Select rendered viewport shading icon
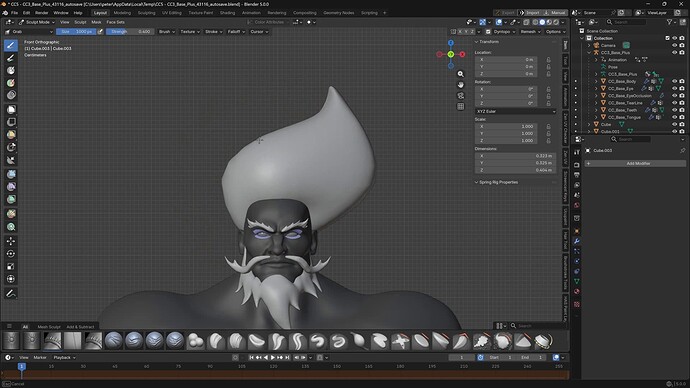The width and height of the screenshot is (690, 388). click(556, 22)
